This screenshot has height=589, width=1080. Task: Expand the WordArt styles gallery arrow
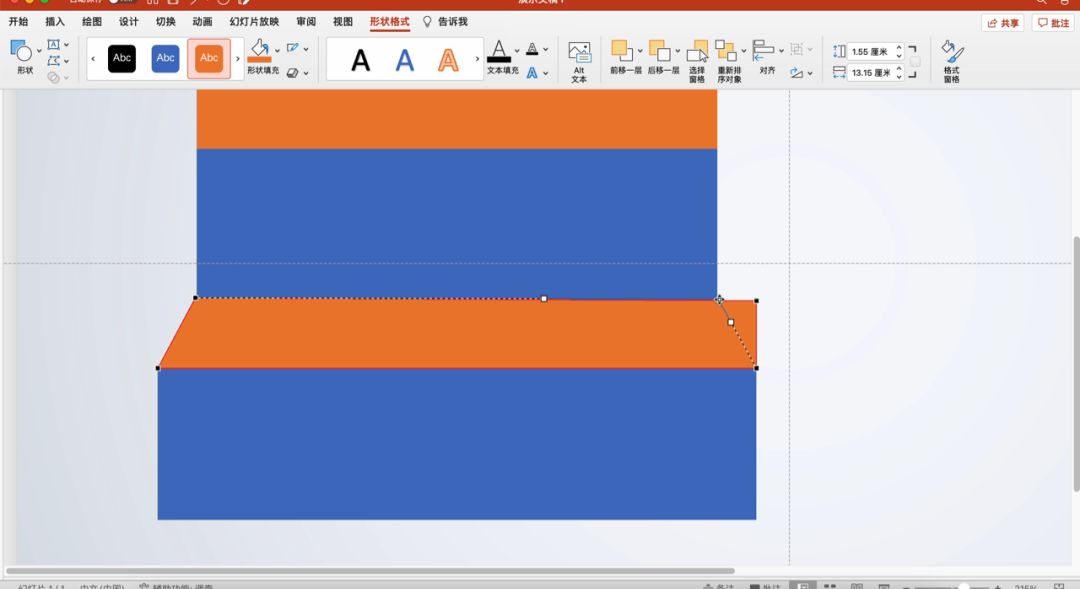click(477, 59)
